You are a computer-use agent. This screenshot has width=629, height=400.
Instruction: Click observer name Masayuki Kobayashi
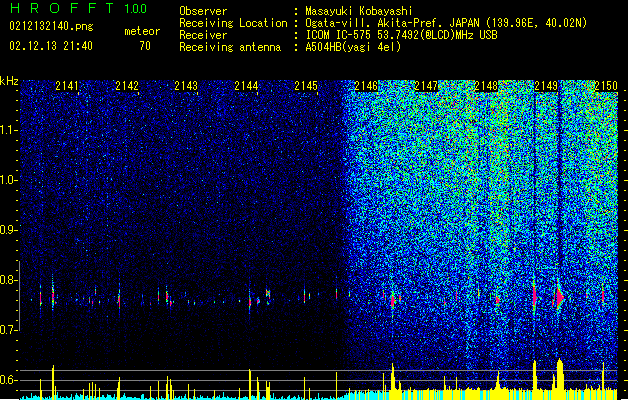click(x=359, y=11)
